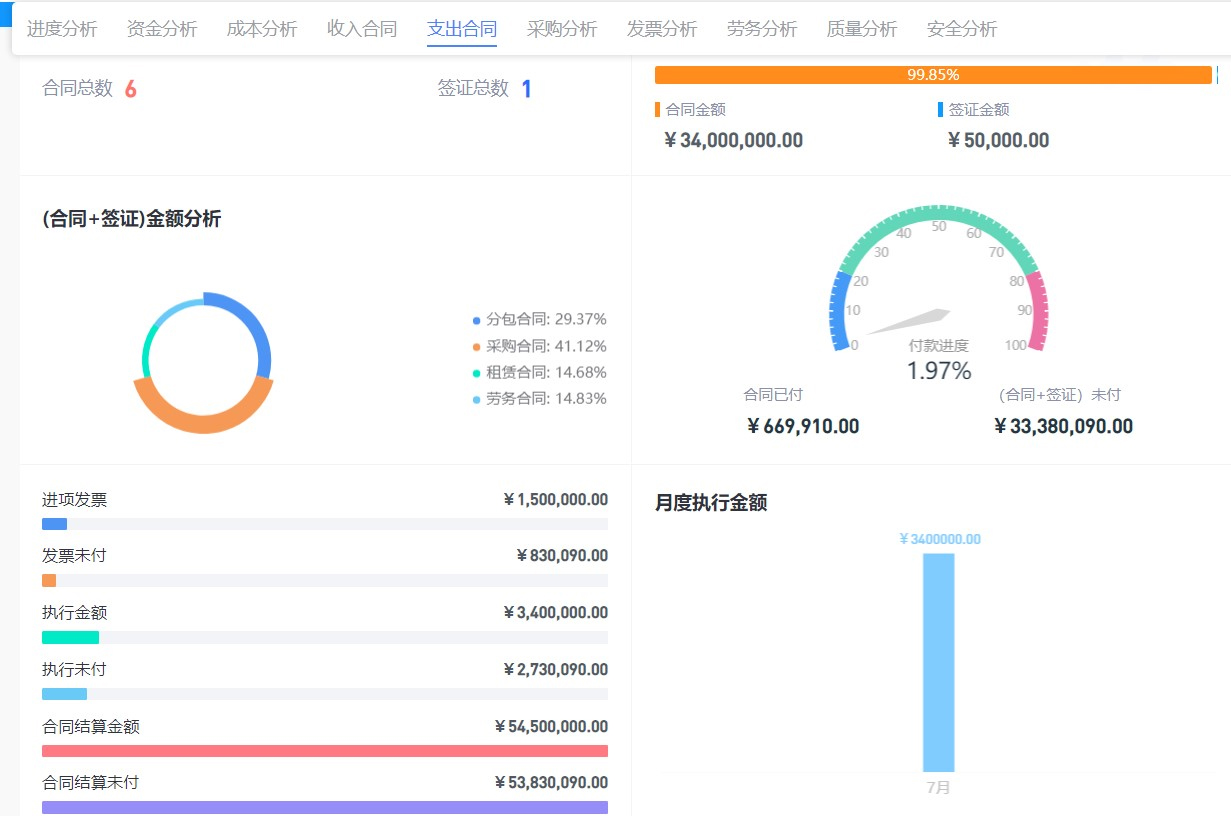Go to the 安全分析 tab
1231x816 pixels.
[962, 29]
